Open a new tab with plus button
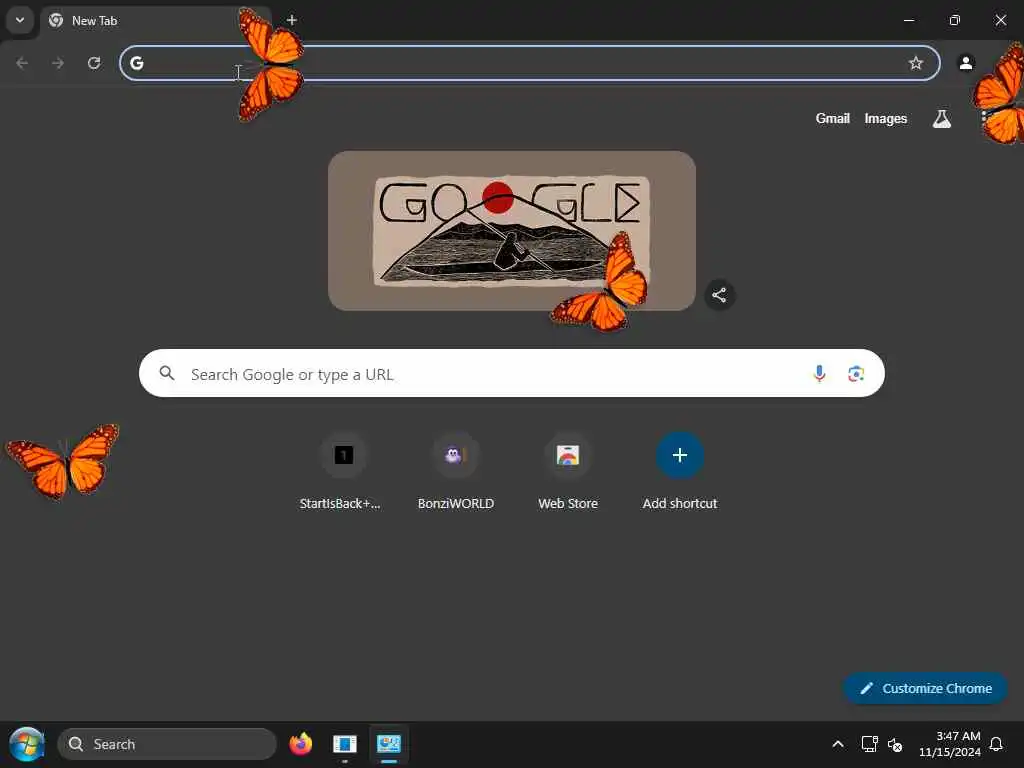This screenshot has width=1024, height=768. (292, 20)
